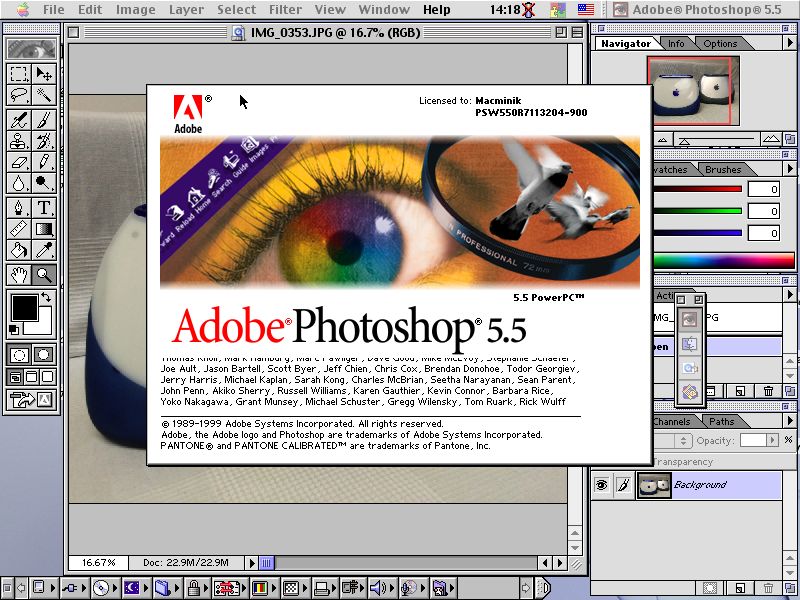Create new layer in Layers palette
The image size is (800, 600).
(x=740, y=588)
